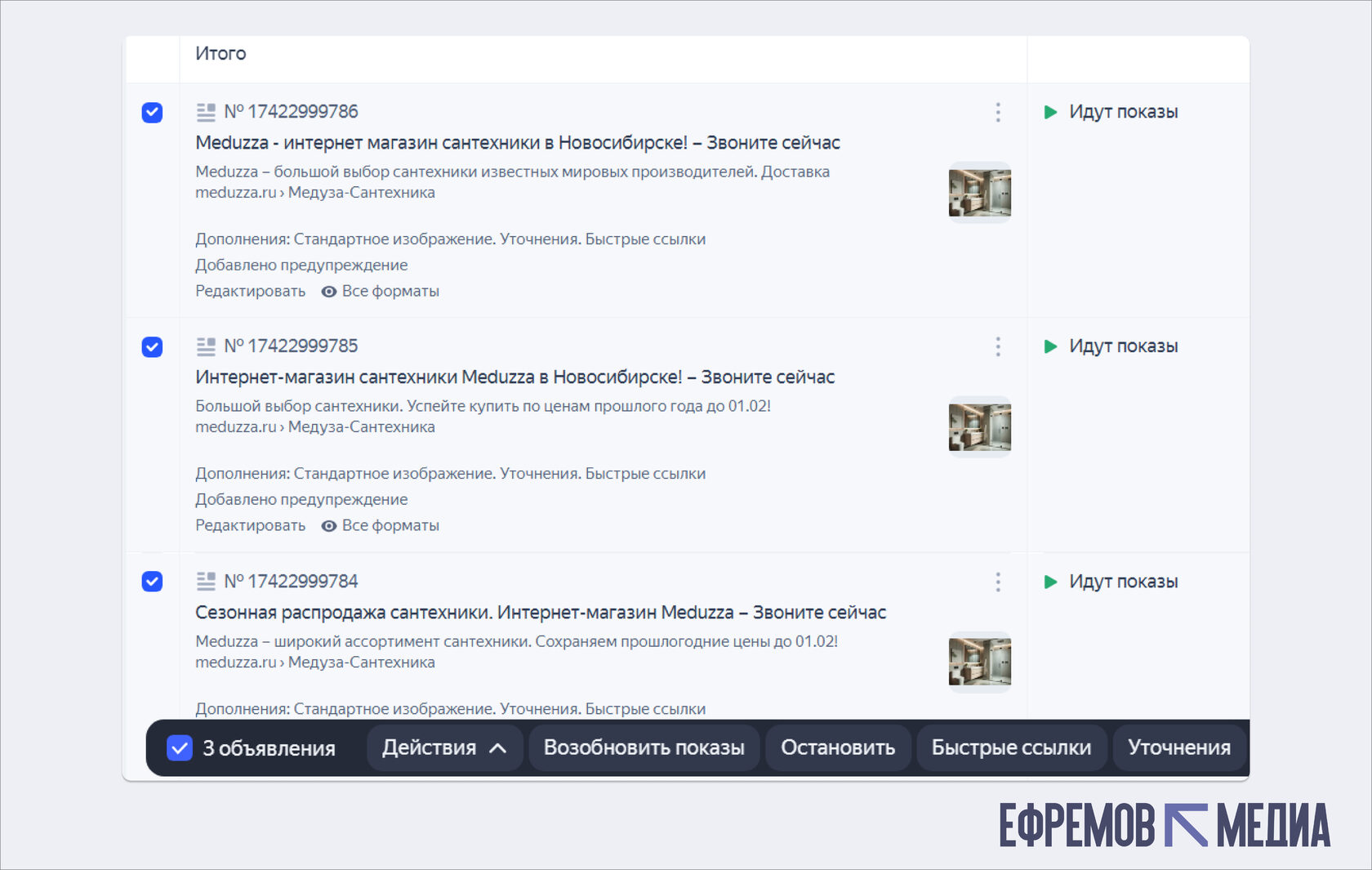The height and width of the screenshot is (870, 1372).
Task: Click the eye icon of ad 17422999786's 'Все форматы'
Action: [x=329, y=292]
